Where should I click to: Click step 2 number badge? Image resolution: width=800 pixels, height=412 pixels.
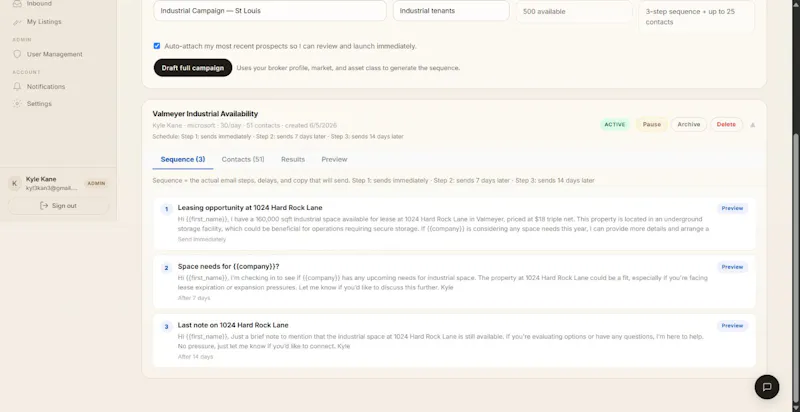coord(166,268)
